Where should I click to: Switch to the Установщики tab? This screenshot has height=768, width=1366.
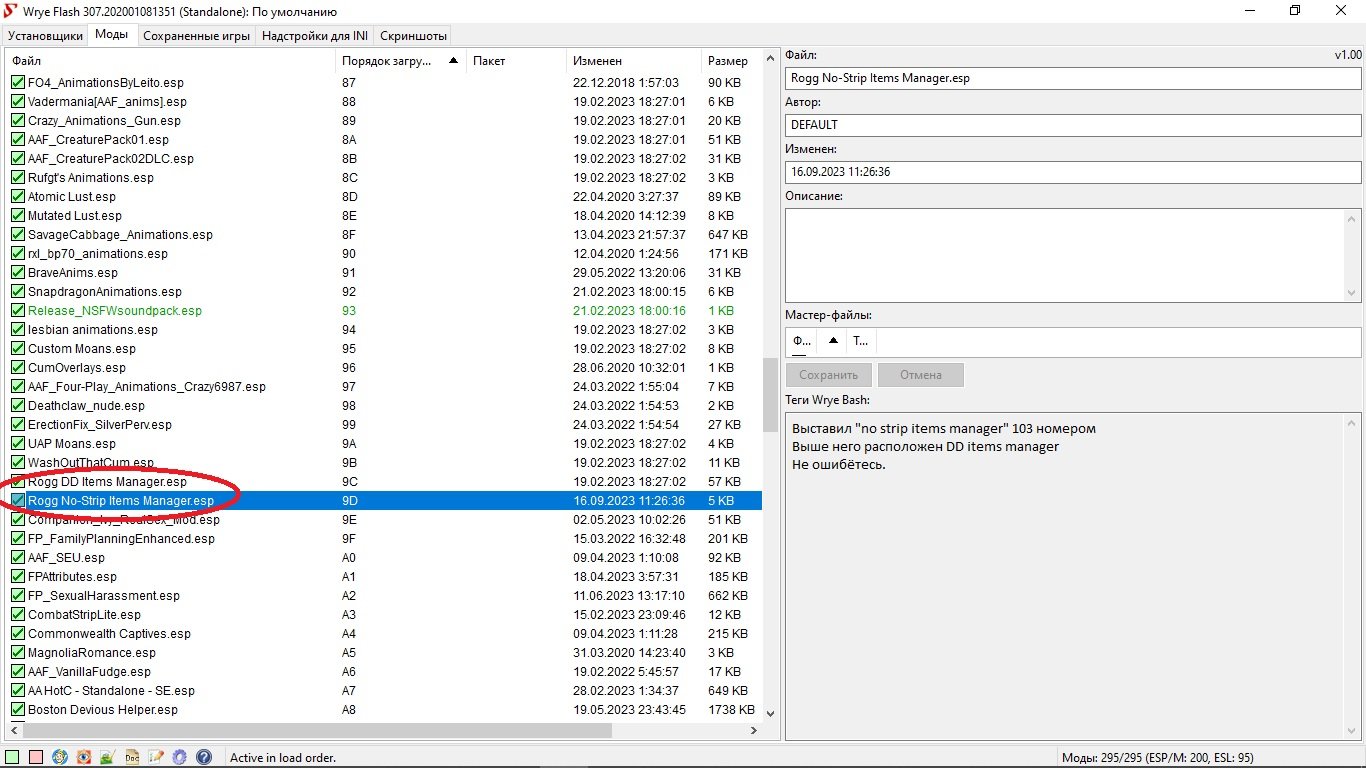tap(45, 35)
